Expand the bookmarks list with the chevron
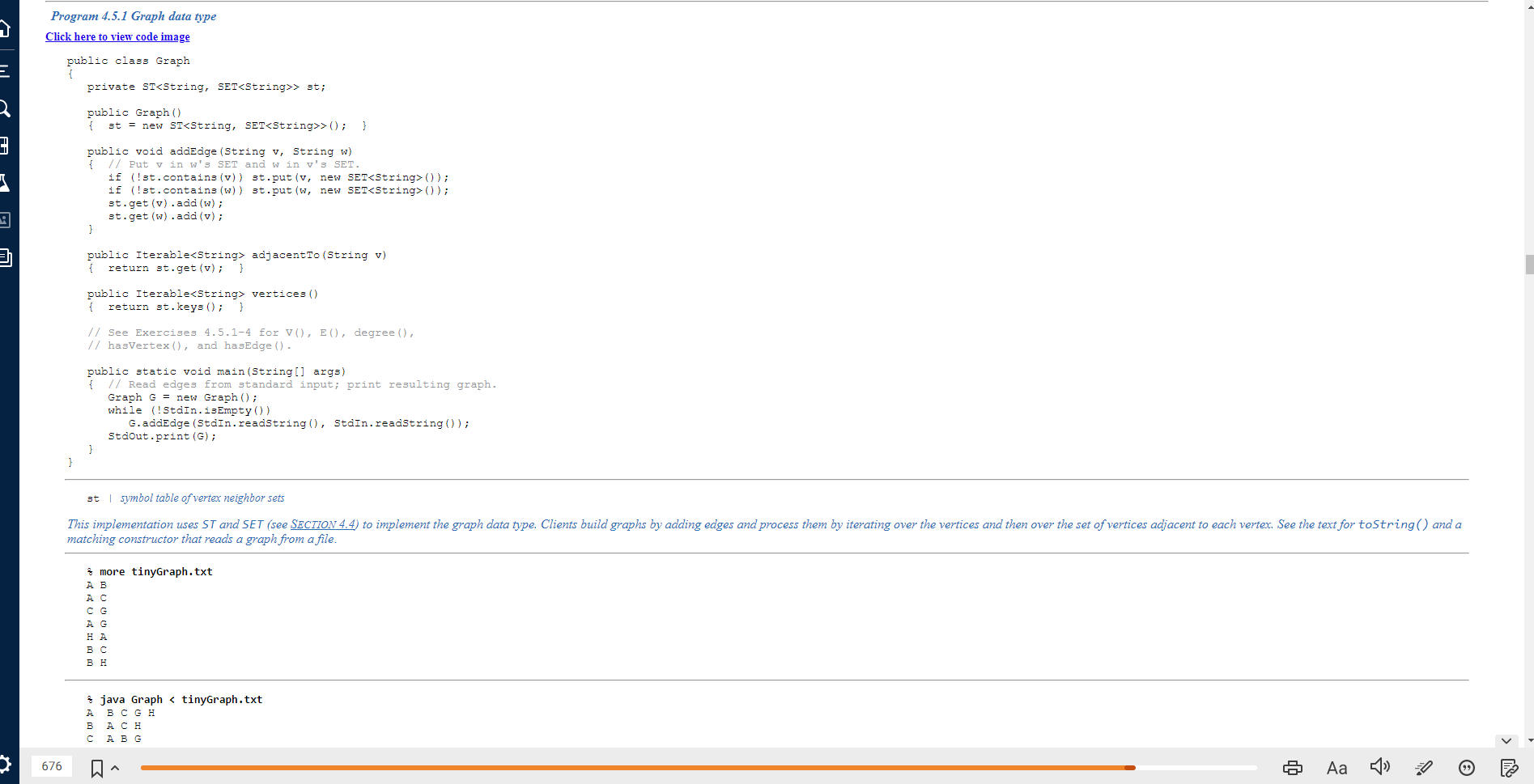The height and width of the screenshot is (784, 1534). click(x=114, y=767)
